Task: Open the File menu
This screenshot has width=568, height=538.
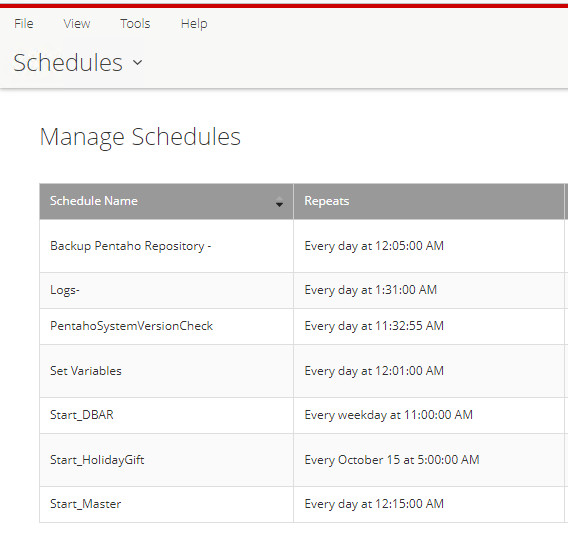Action: point(24,24)
